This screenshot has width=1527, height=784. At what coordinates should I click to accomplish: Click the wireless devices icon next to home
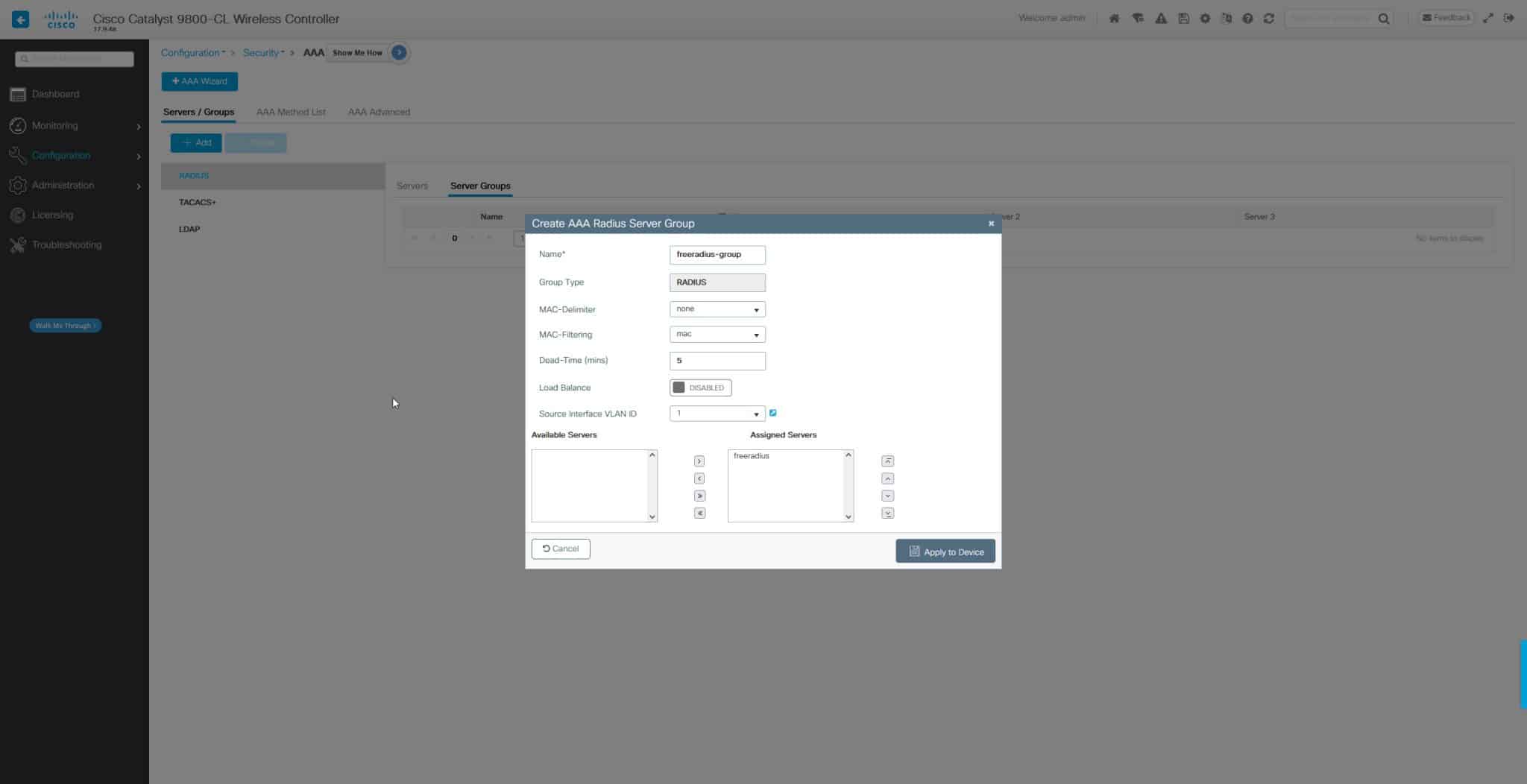click(x=1138, y=19)
